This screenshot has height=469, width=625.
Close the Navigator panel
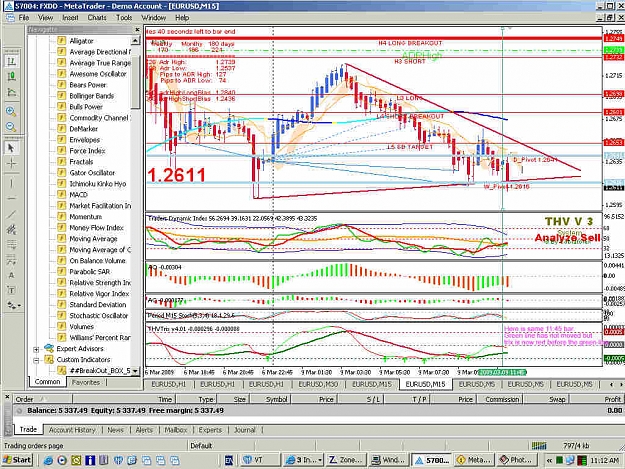(x=137, y=29)
